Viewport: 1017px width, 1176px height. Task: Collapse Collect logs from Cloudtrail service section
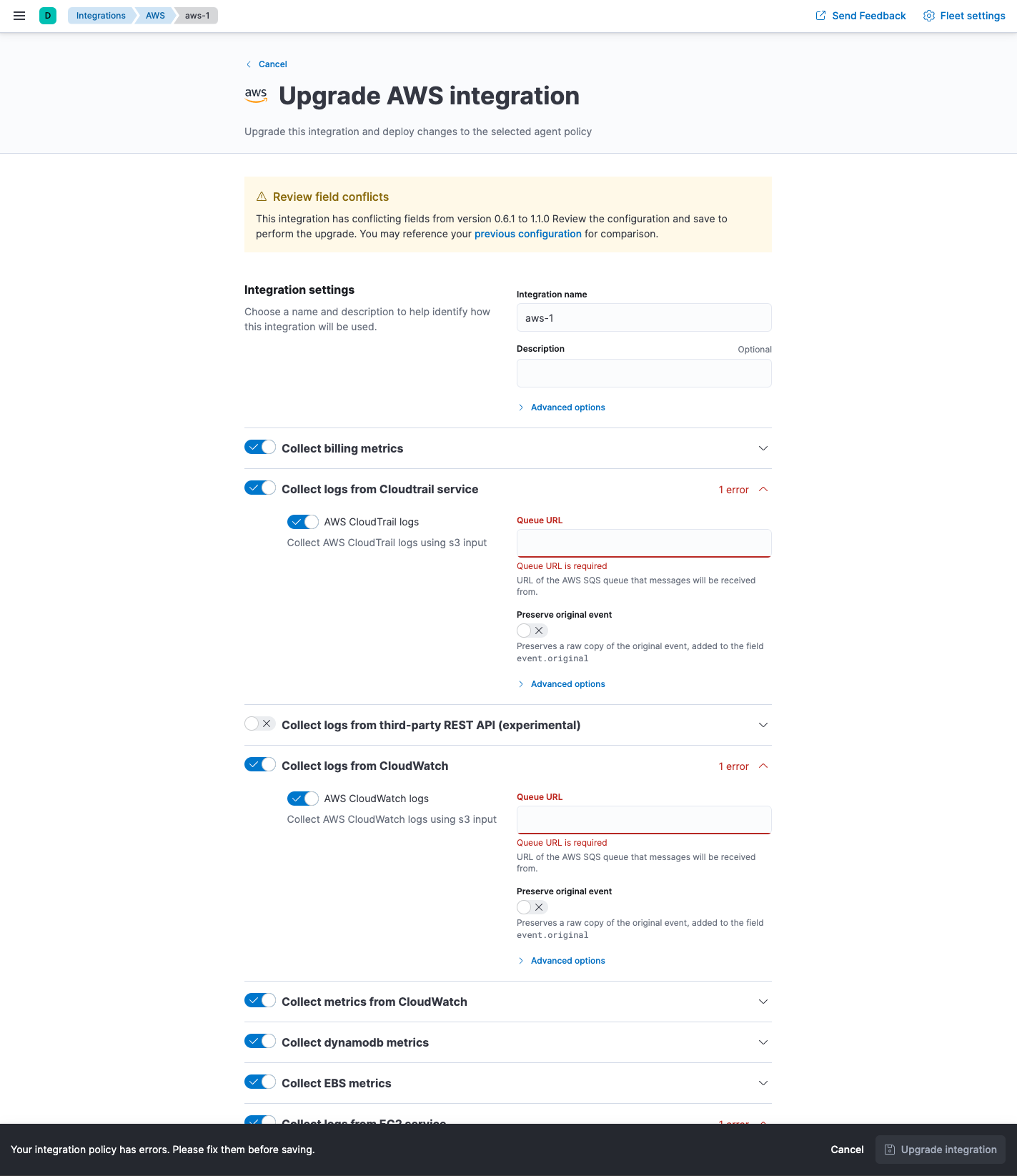(x=763, y=490)
